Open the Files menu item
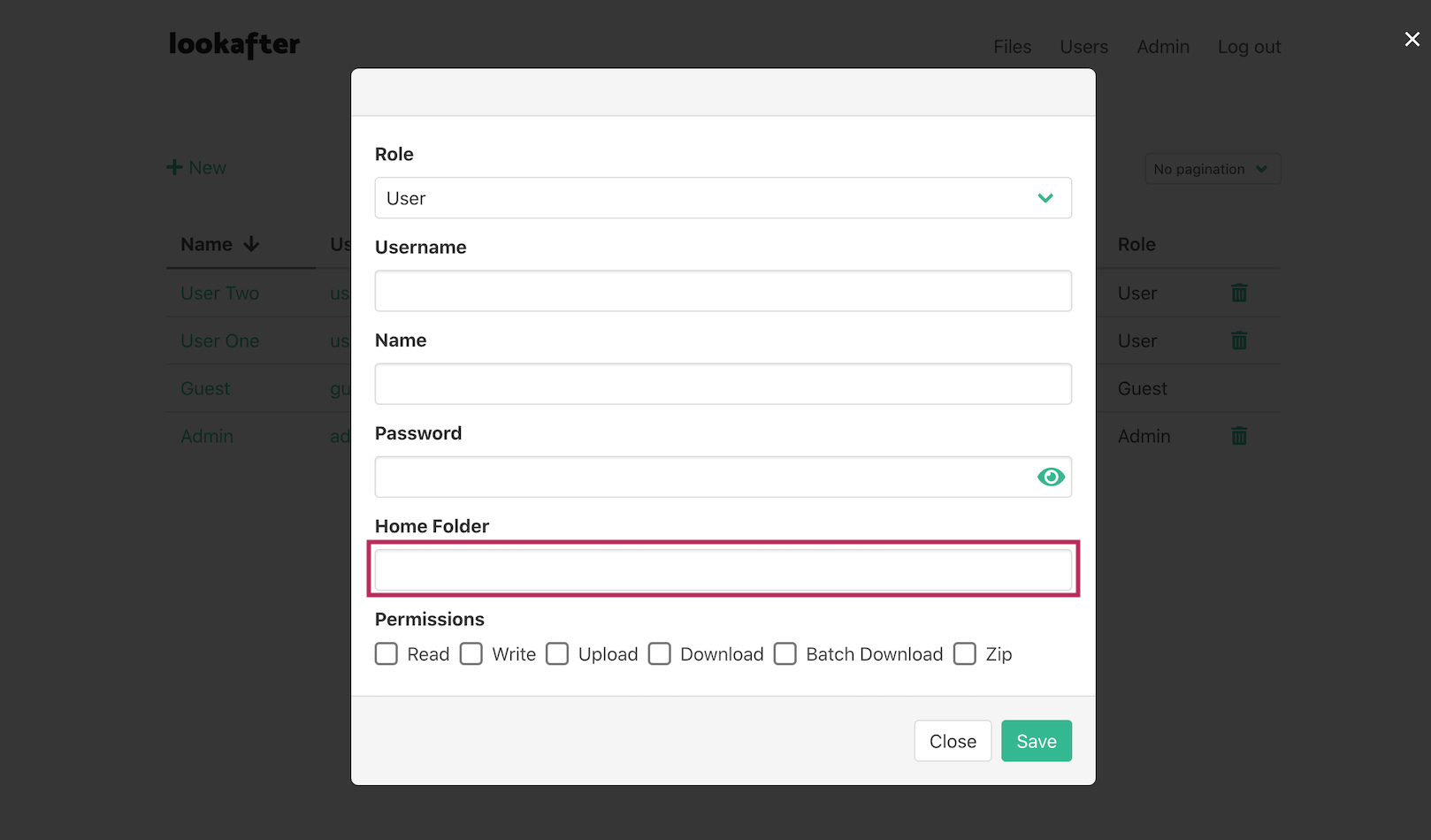This screenshot has width=1431, height=840. (x=1012, y=47)
